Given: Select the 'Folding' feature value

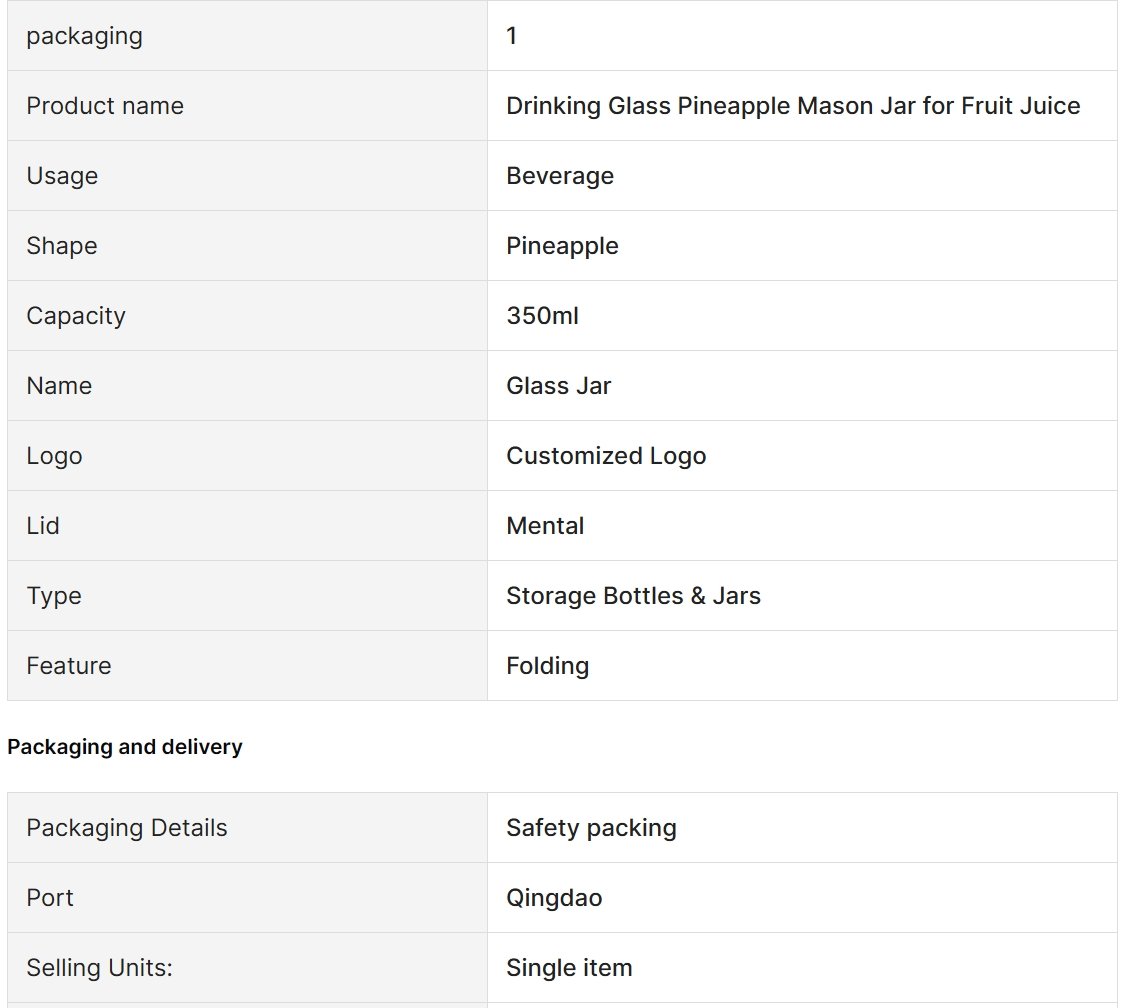Looking at the screenshot, I should coord(547,666).
